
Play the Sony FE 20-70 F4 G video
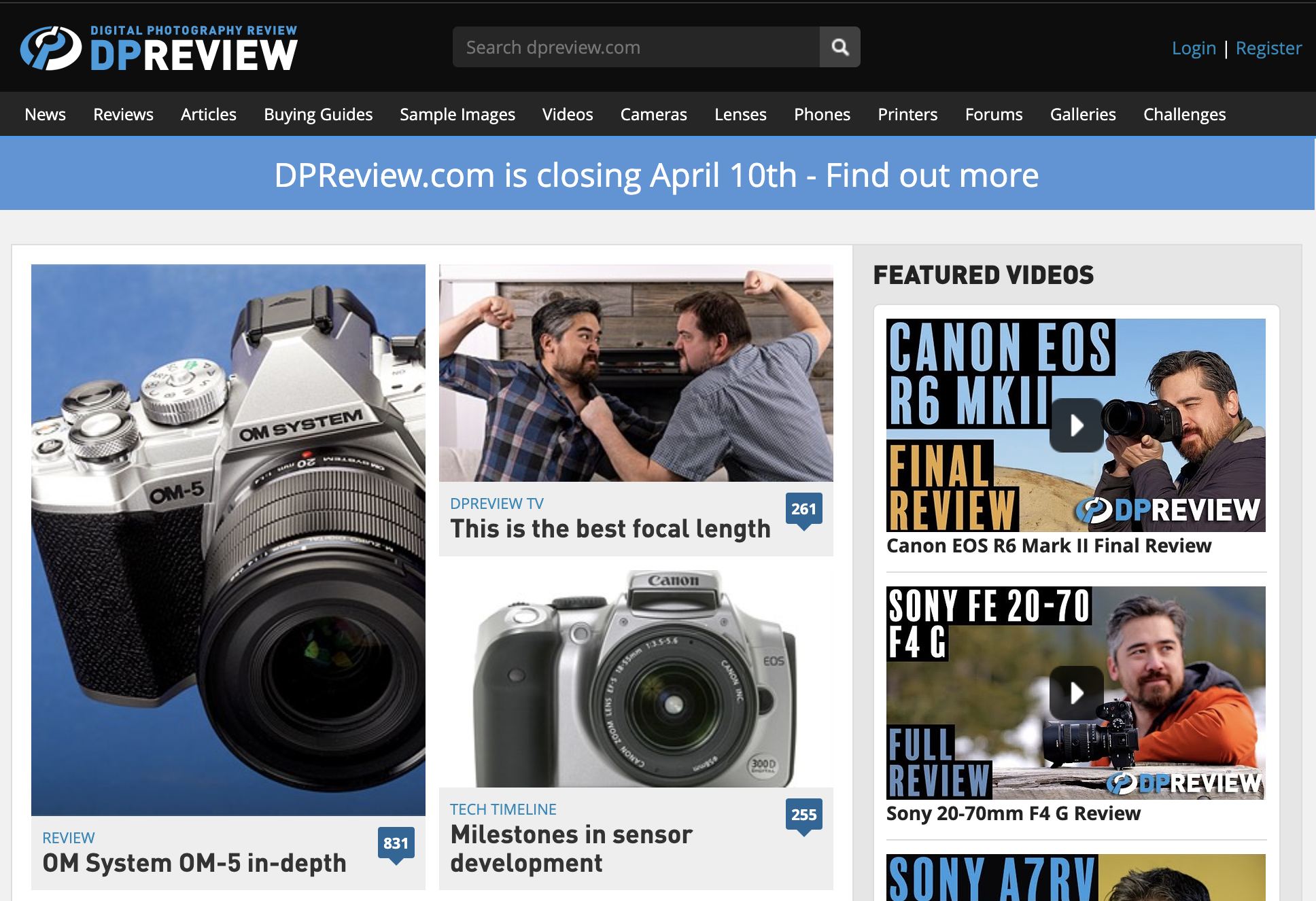[1076, 693]
